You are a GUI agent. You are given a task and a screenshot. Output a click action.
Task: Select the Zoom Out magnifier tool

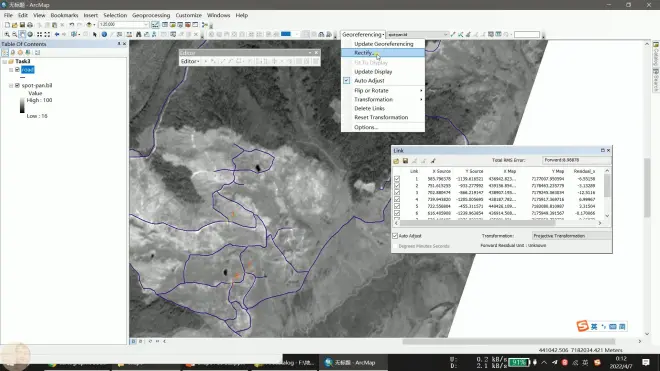pyautogui.click(x=15, y=35)
